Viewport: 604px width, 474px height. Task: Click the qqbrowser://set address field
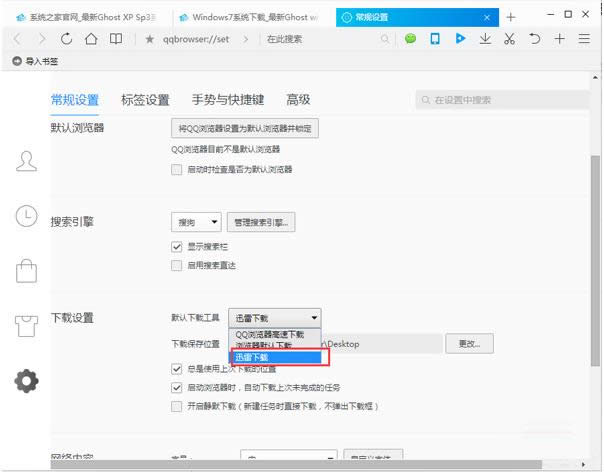[x=196, y=39]
